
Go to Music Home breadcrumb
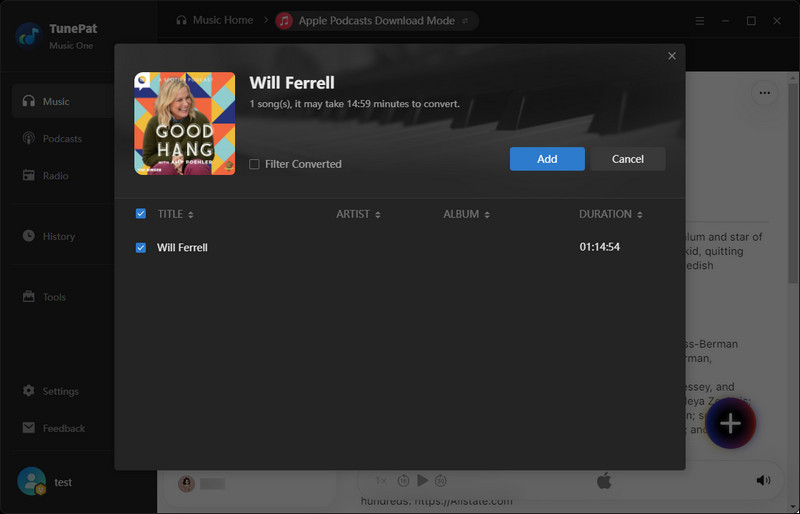click(x=215, y=20)
